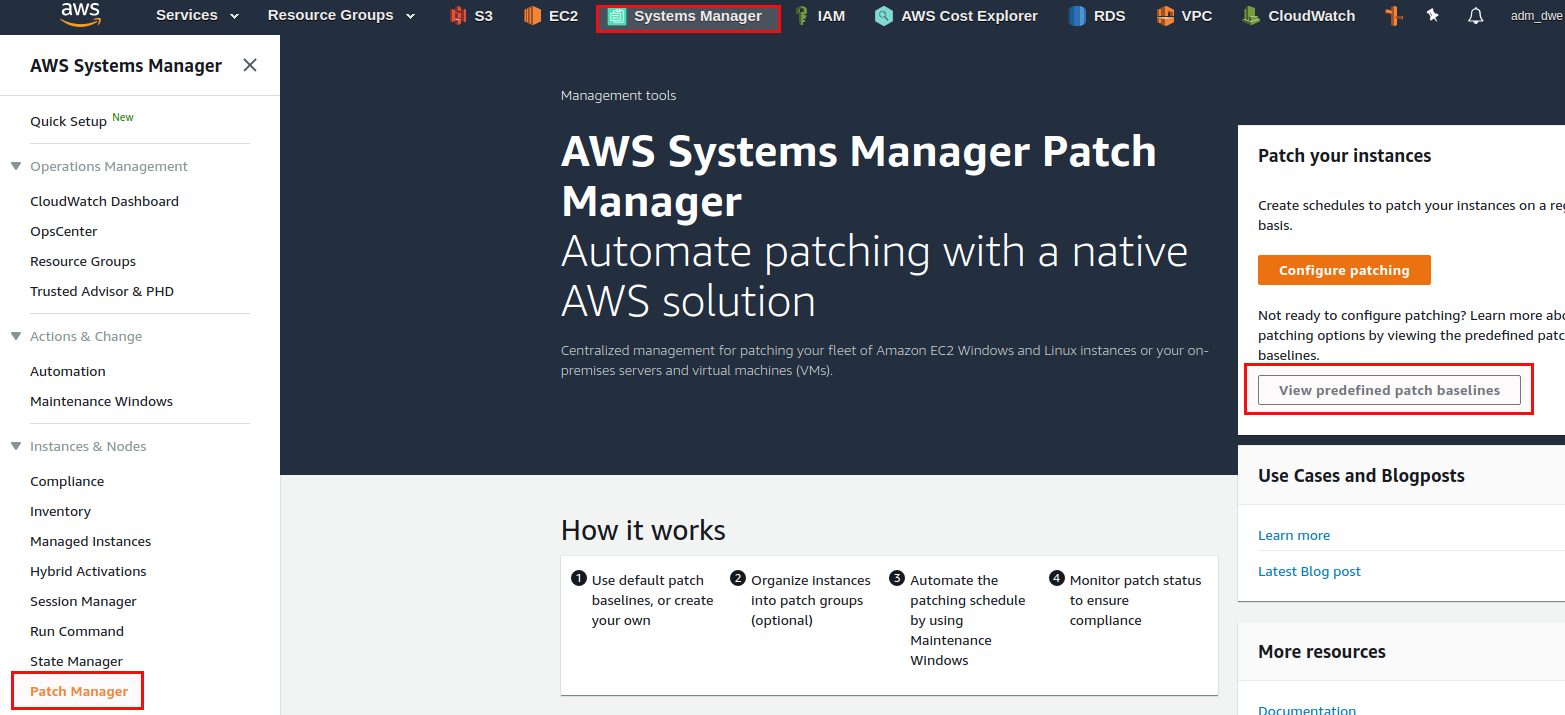Open the notifications bell
The width and height of the screenshot is (1565, 715).
pos(1475,16)
